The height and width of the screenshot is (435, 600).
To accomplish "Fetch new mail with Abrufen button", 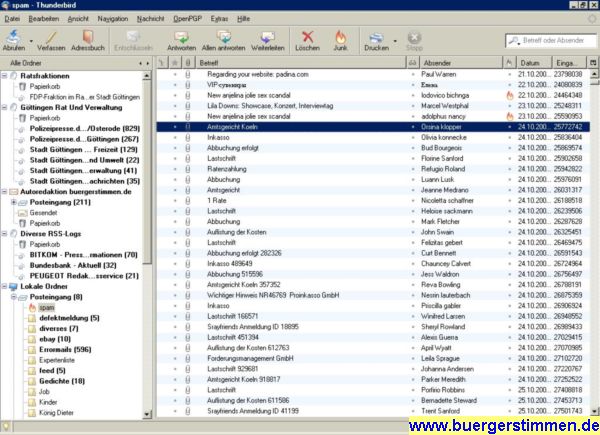I will (13, 40).
